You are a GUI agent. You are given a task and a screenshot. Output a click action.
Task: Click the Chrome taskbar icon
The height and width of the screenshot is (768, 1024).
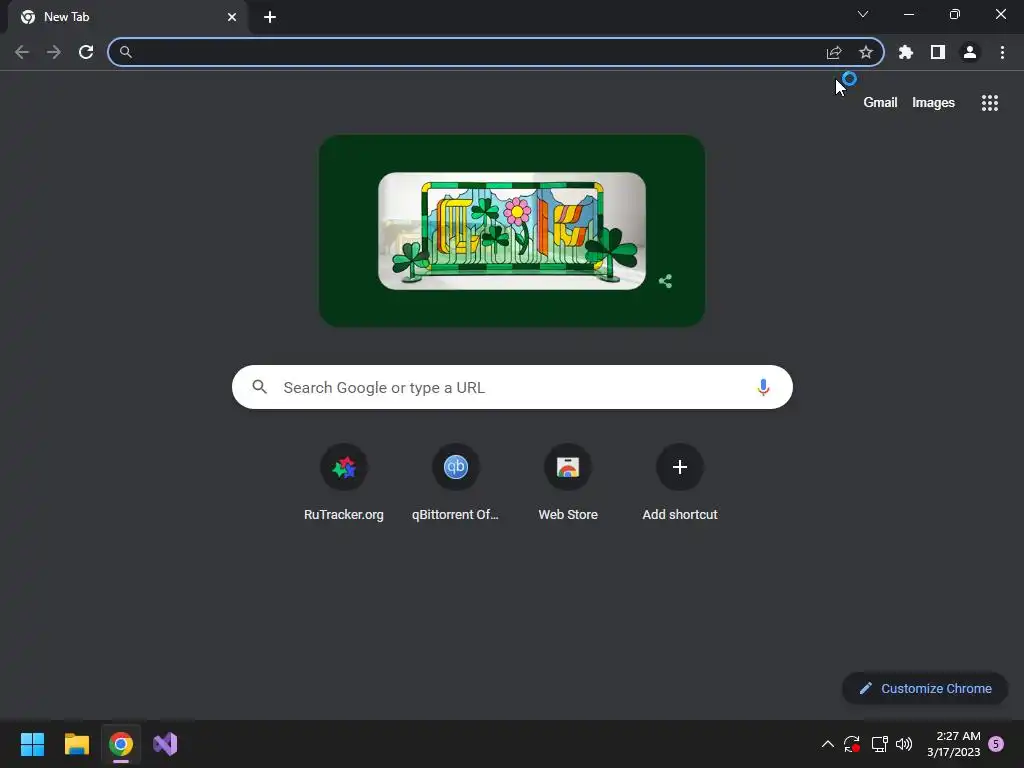[x=121, y=744]
